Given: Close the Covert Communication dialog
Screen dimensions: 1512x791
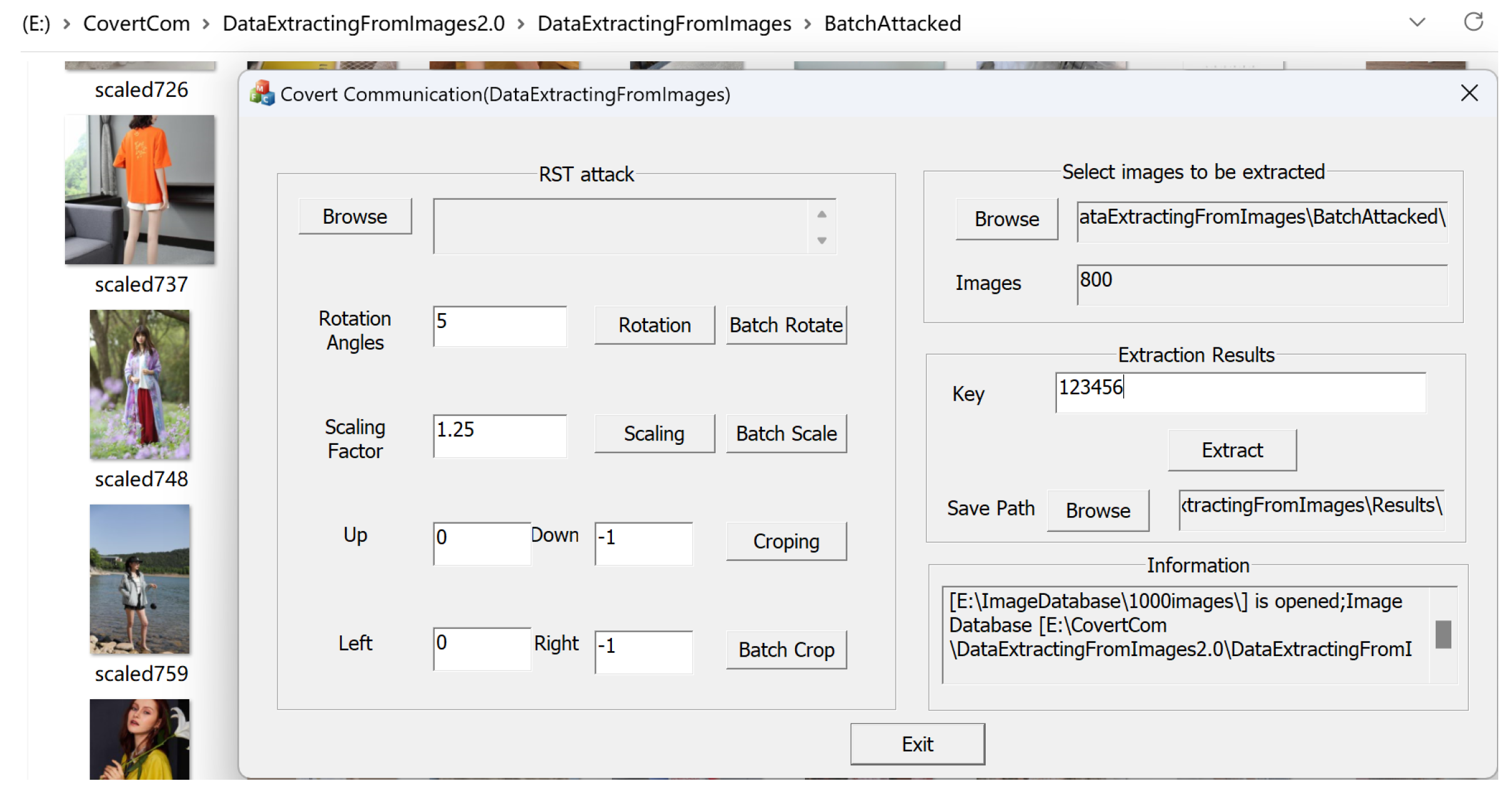Looking at the screenshot, I should pyautogui.click(x=1469, y=93).
